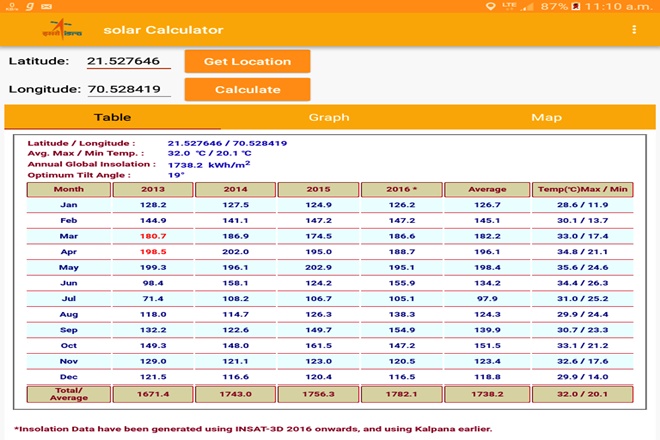Tap the LTE signal indicator
This screenshot has height=440, width=660.
[510, 6]
